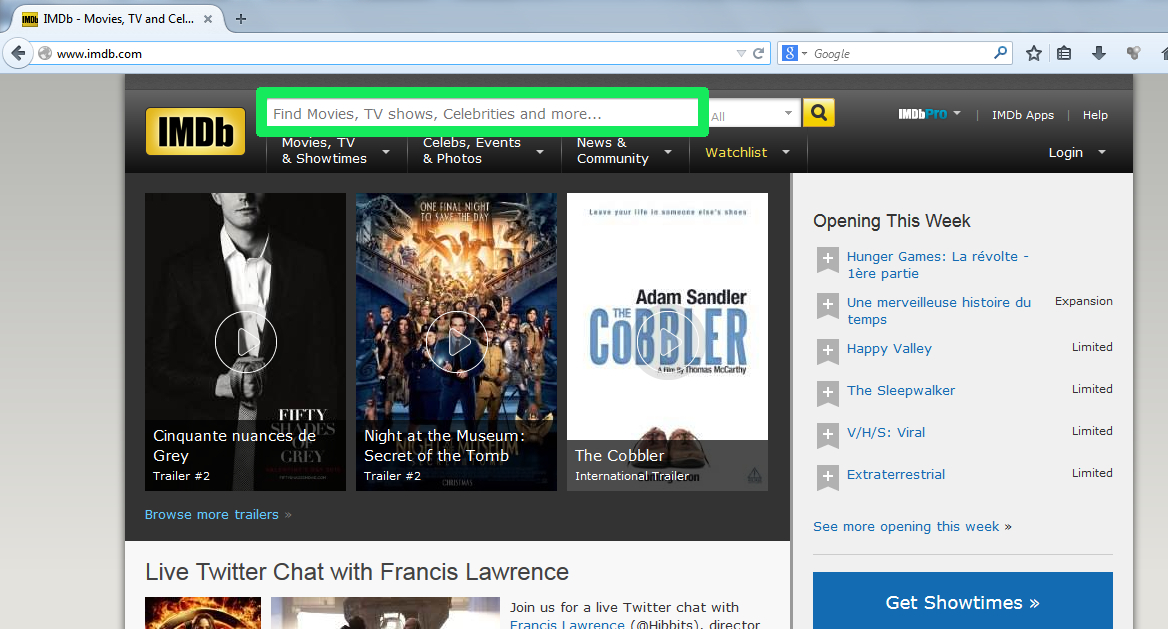
Task: Add Extraterrestrial to watchlist
Action: (827, 477)
